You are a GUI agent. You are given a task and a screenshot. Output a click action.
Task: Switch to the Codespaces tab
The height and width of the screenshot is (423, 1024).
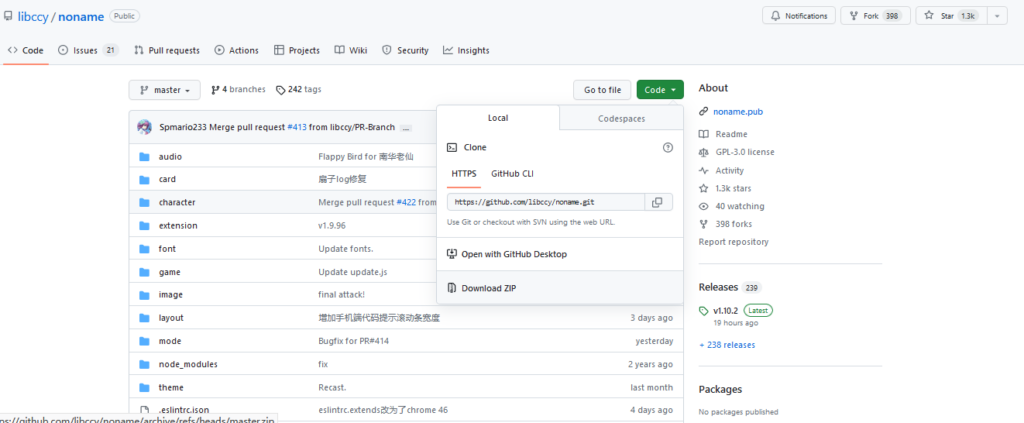coord(621,118)
